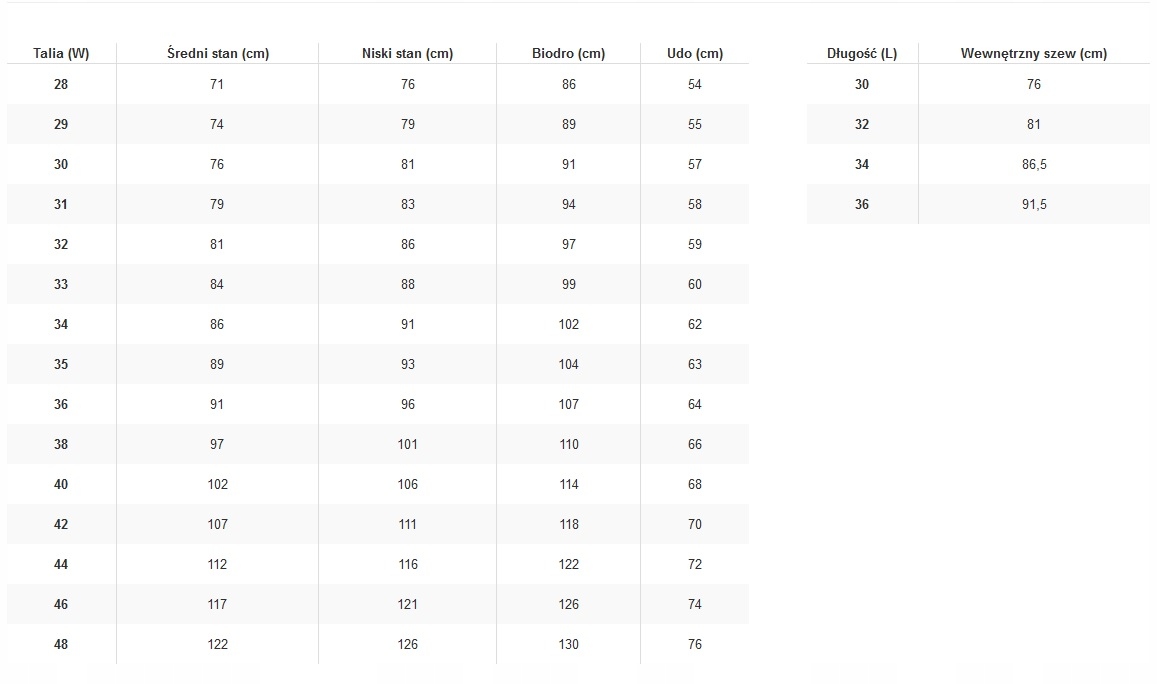Select the 91,5 inner seam value

[1034, 205]
